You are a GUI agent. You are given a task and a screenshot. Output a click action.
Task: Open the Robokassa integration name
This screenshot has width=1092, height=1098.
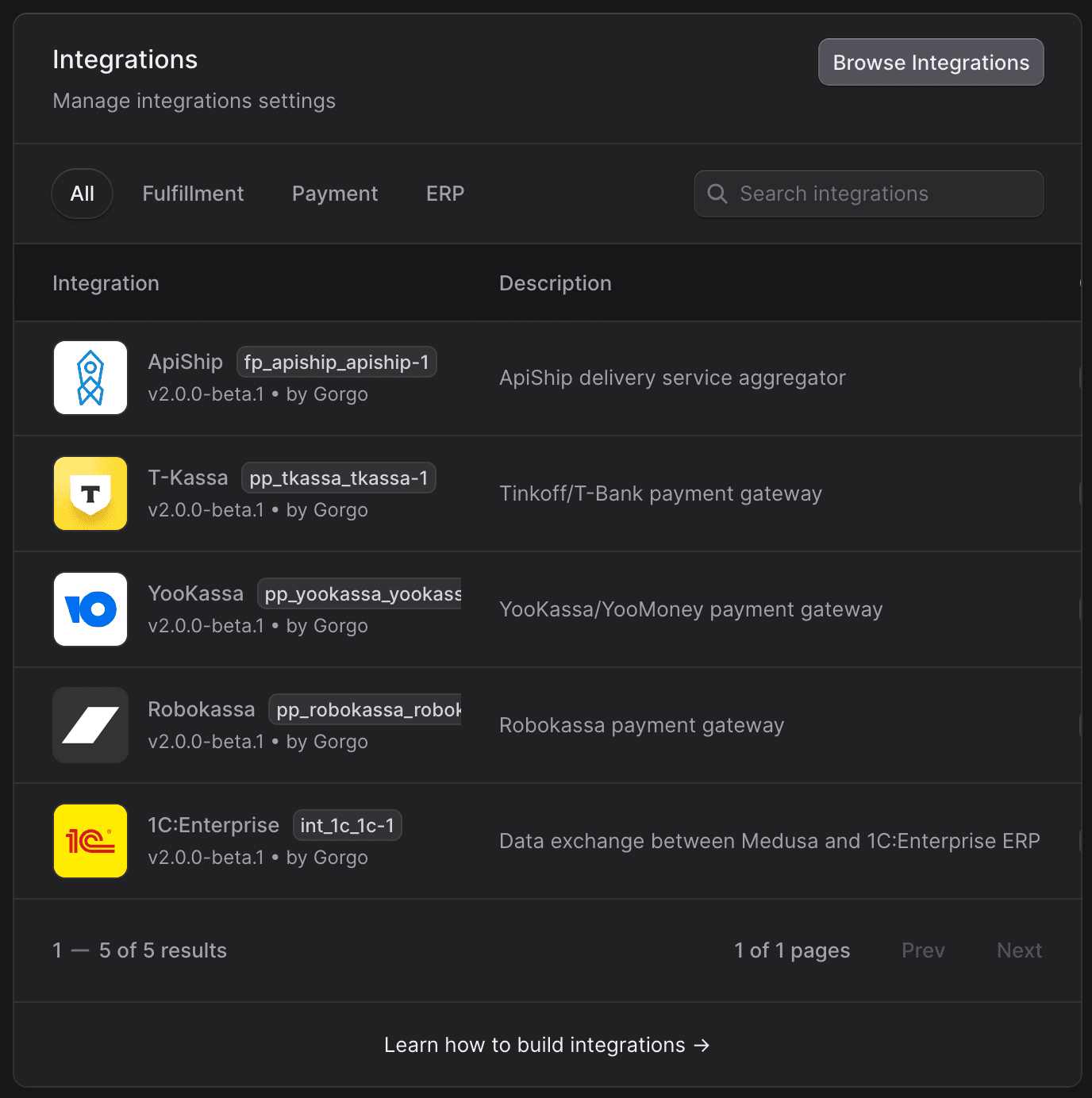click(202, 709)
